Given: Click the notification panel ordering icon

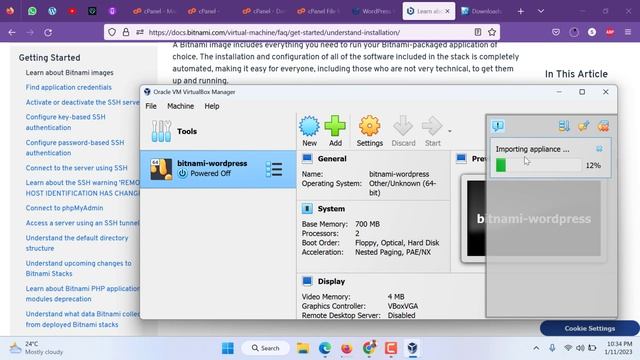Looking at the screenshot, I should (564, 126).
